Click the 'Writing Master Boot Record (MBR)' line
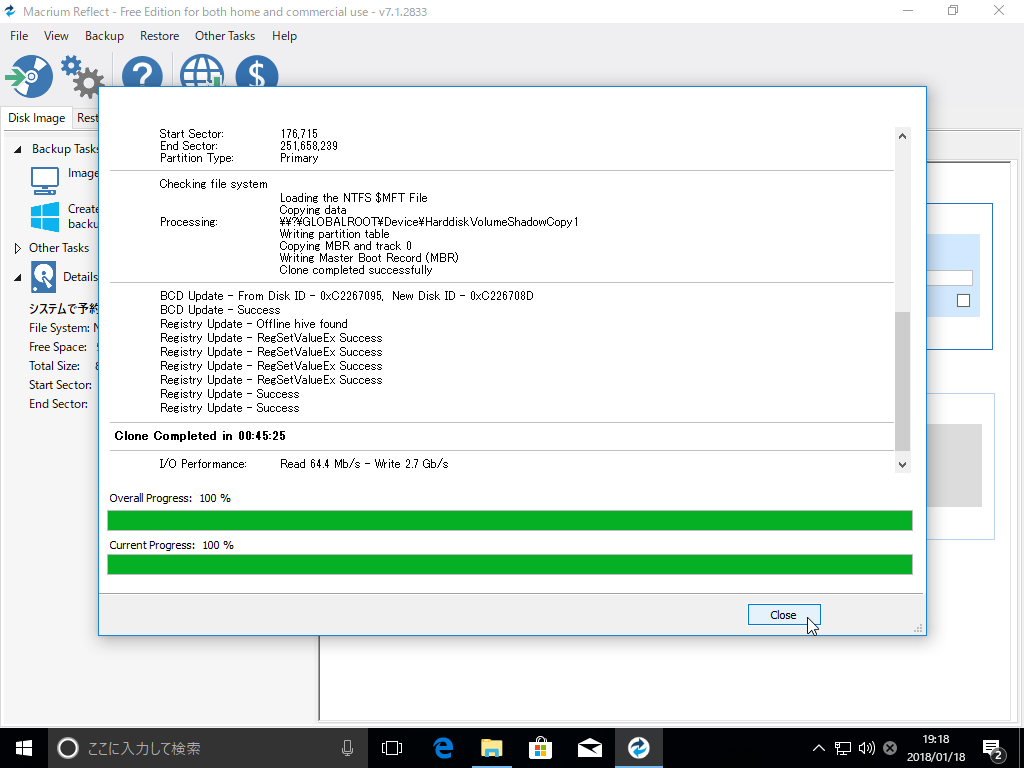1024x768 pixels. click(x=369, y=258)
